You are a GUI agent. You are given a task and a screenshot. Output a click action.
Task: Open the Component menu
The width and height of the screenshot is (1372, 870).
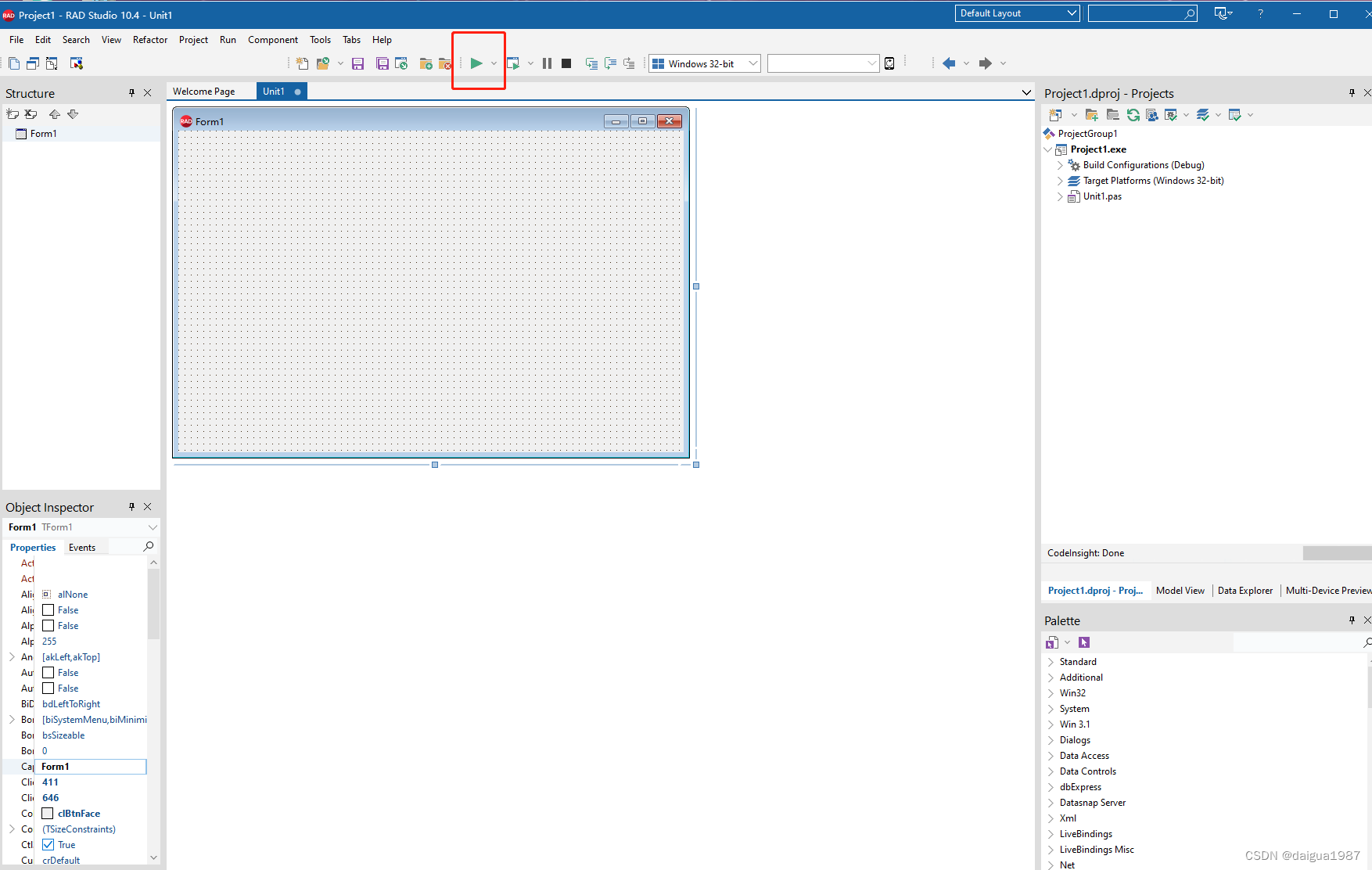[273, 40]
